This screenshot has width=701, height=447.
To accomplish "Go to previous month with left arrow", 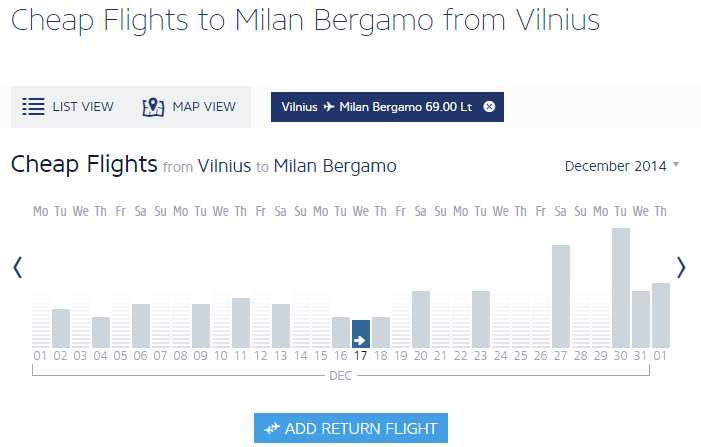I will tap(17, 267).
